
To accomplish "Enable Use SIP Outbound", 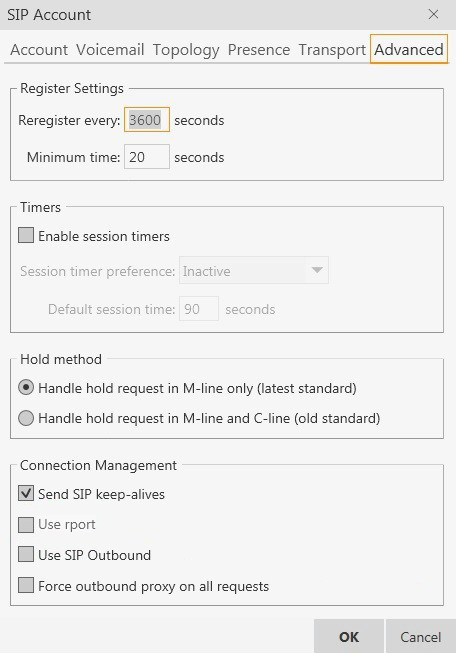I will 26,555.
